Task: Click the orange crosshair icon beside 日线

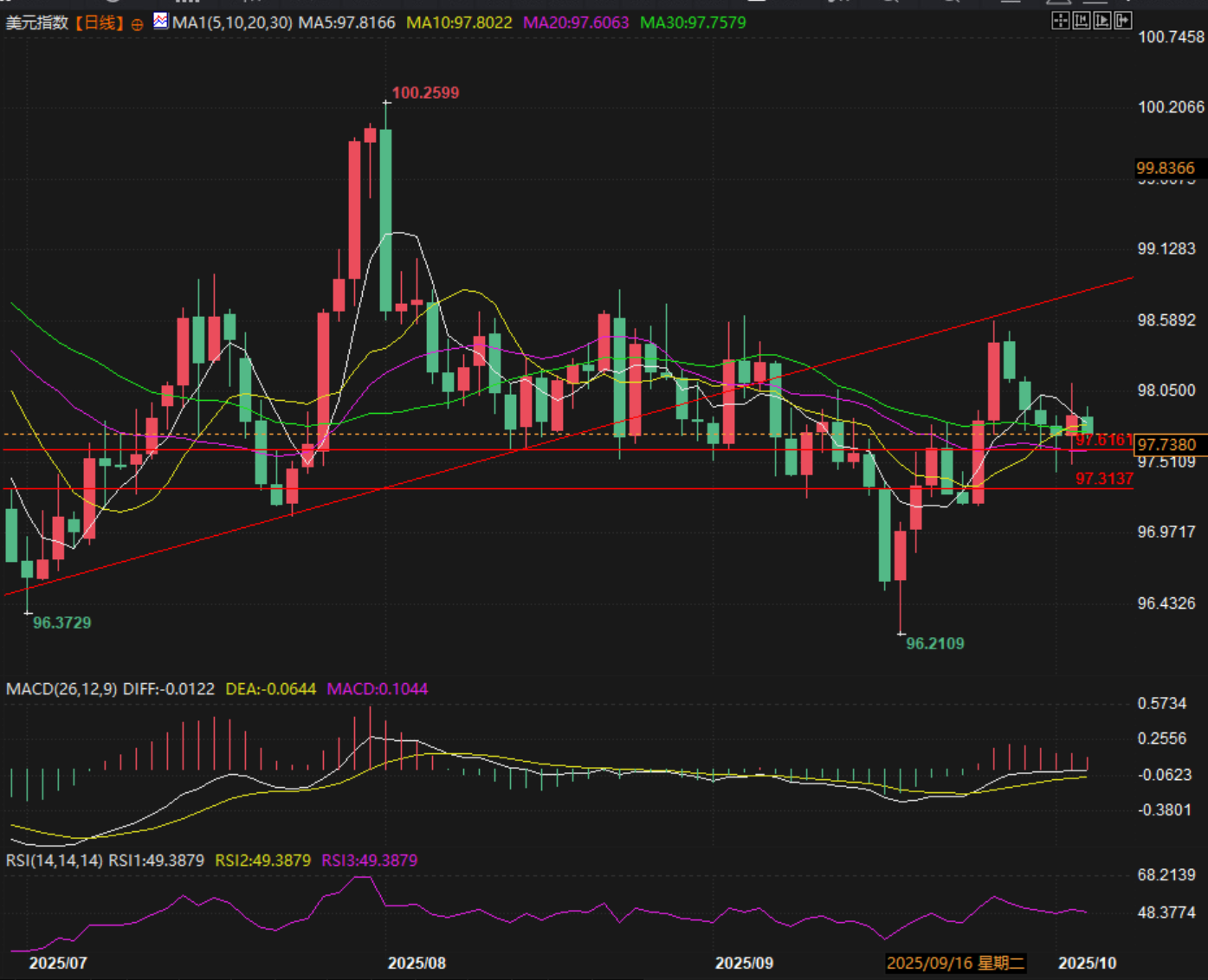Action: 137,23
